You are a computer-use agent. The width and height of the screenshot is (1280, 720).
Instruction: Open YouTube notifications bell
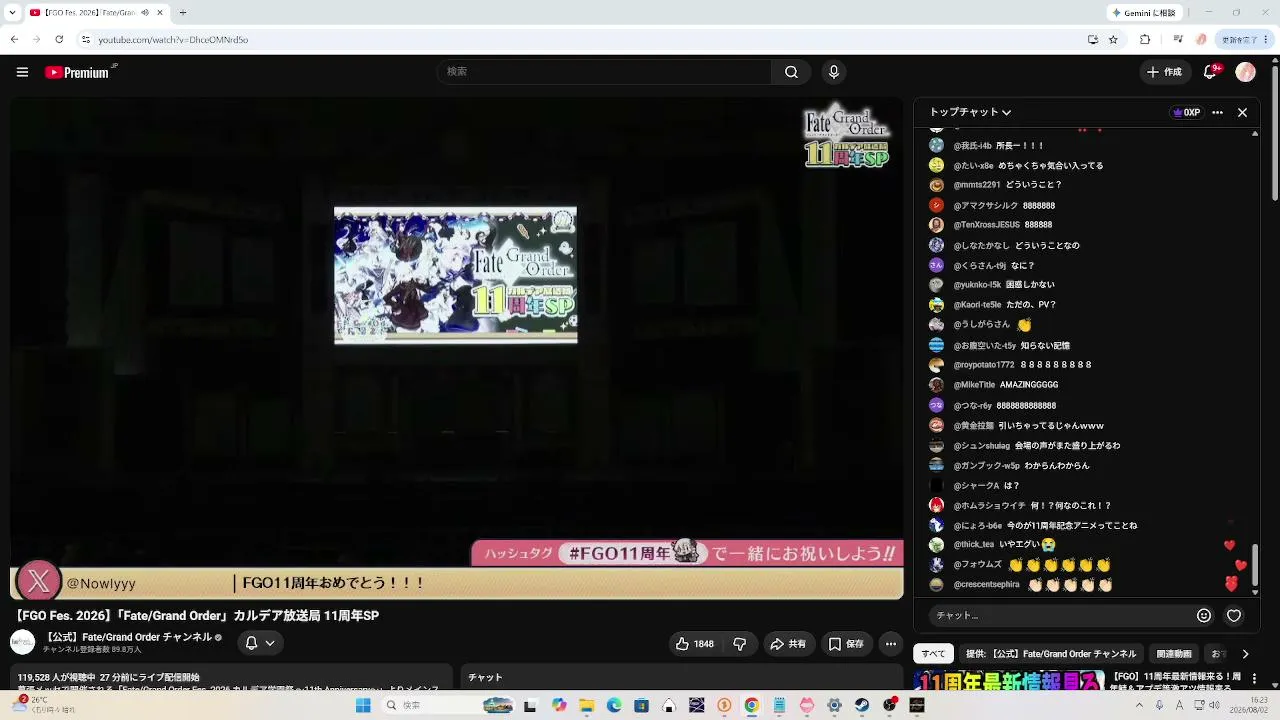tap(1211, 72)
